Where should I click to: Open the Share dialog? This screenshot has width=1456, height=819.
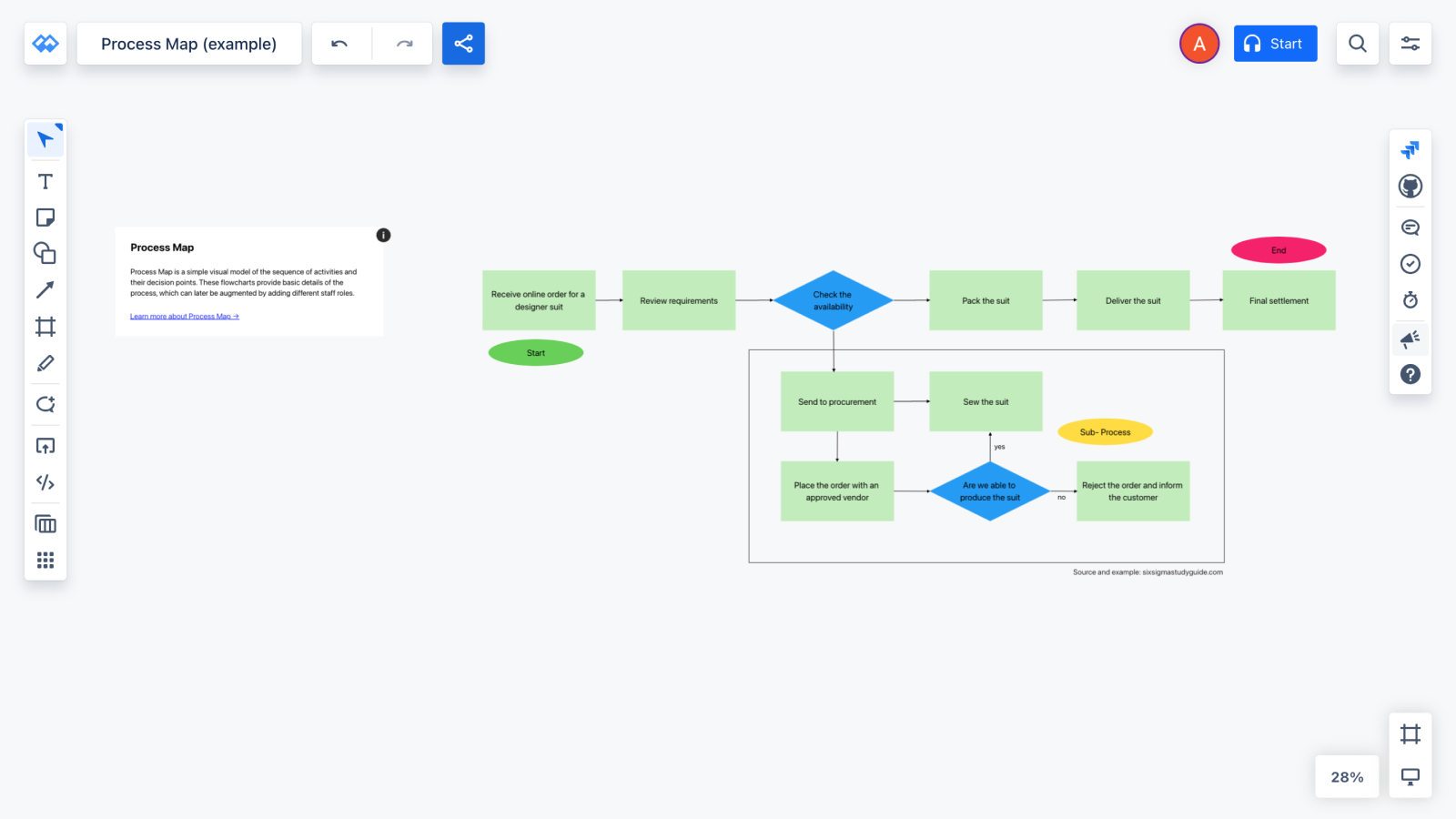point(463,43)
